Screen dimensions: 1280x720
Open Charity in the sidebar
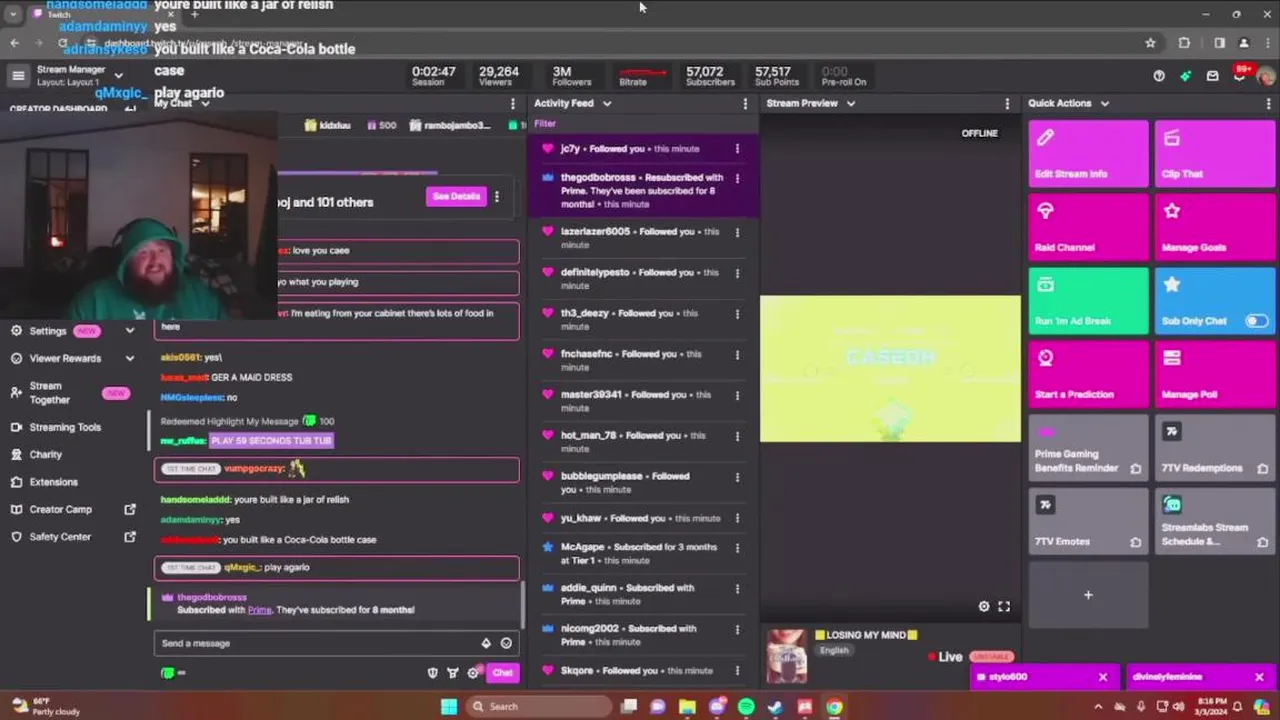click(x=46, y=454)
